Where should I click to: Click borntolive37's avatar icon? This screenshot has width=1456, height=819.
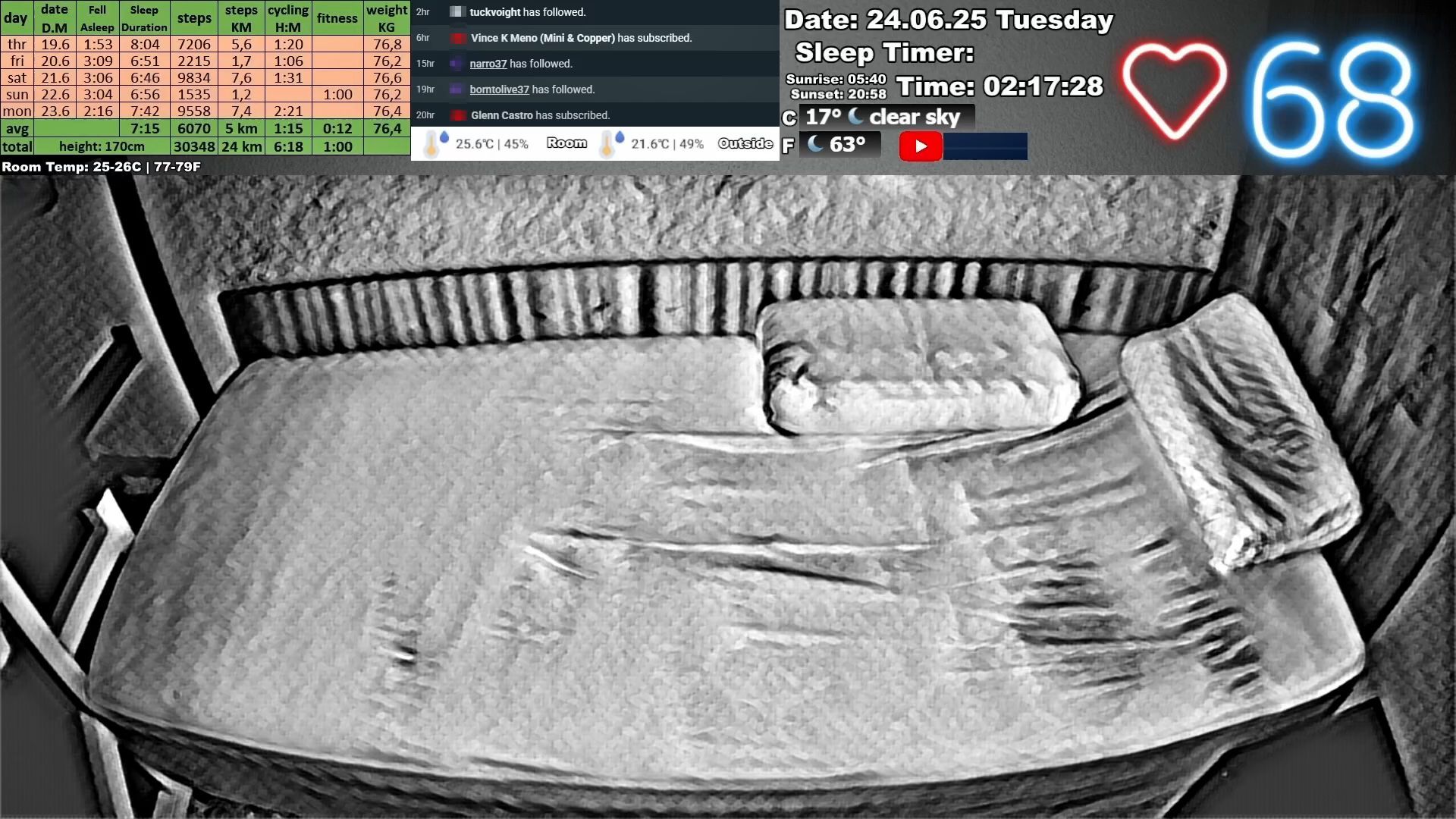tap(457, 89)
